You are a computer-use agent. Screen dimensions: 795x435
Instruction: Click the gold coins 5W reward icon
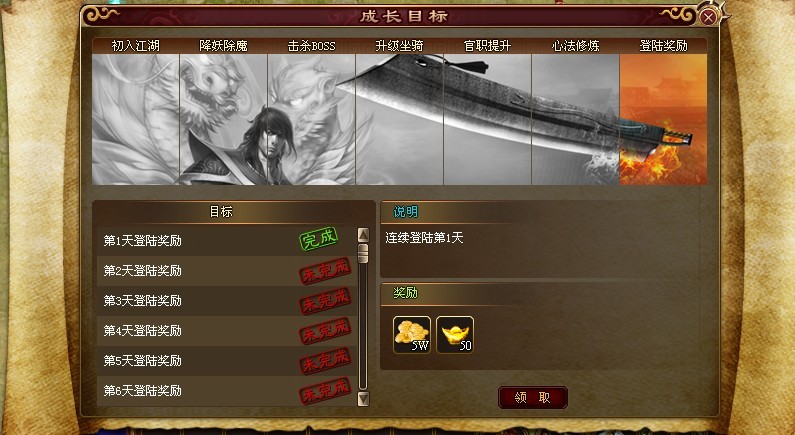coord(412,335)
